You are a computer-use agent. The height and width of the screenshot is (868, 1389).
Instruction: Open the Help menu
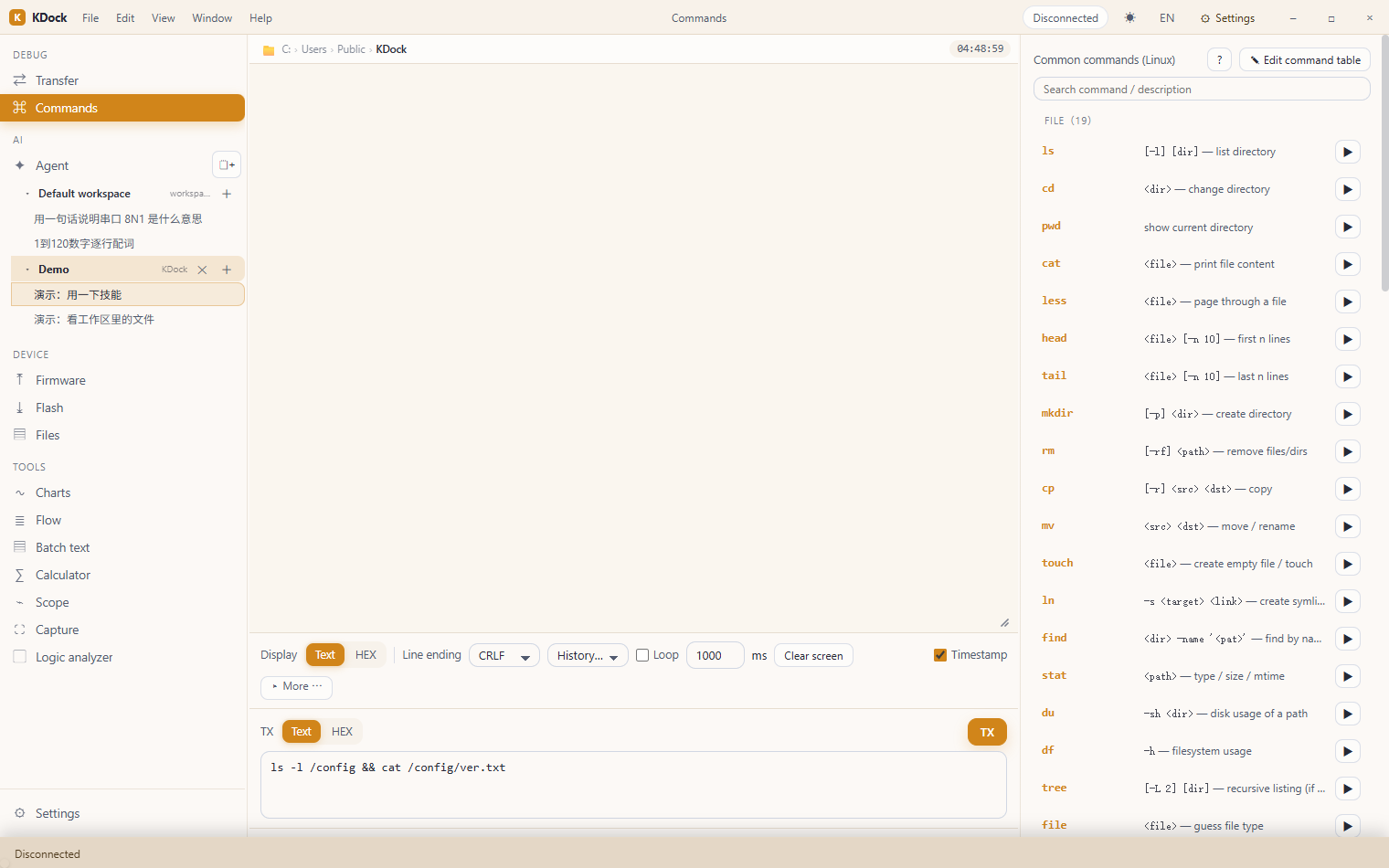260,18
